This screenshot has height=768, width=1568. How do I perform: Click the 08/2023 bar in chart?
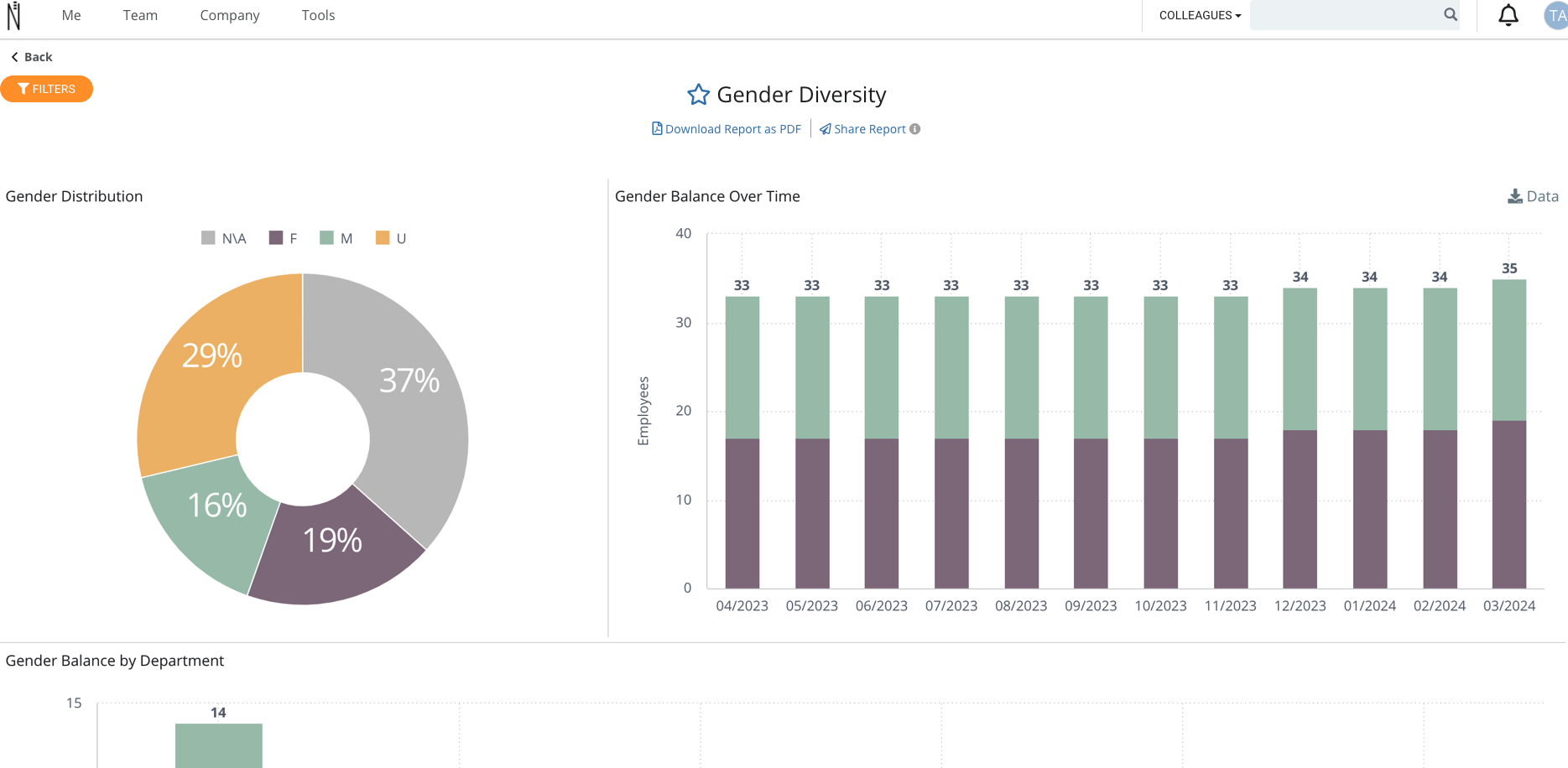point(1021,443)
